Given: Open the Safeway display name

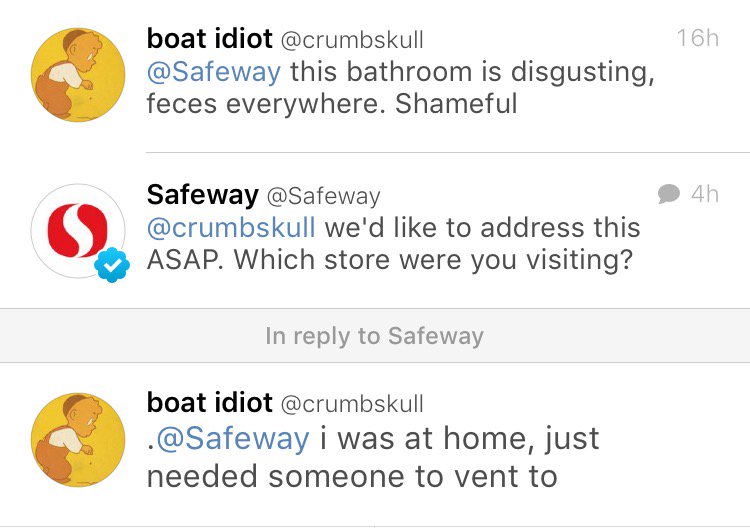Looking at the screenshot, I should click(203, 195).
